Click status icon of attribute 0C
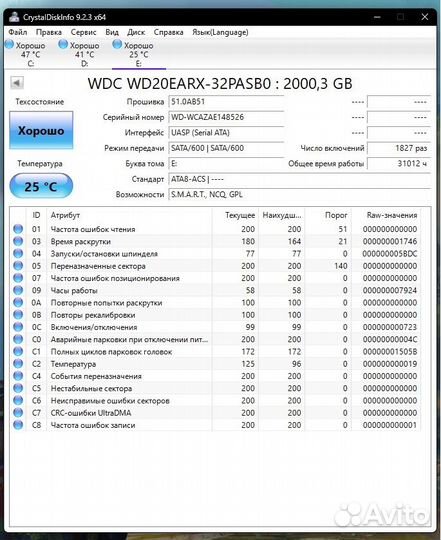The height and width of the screenshot is (540, 441). click(18, 327)
